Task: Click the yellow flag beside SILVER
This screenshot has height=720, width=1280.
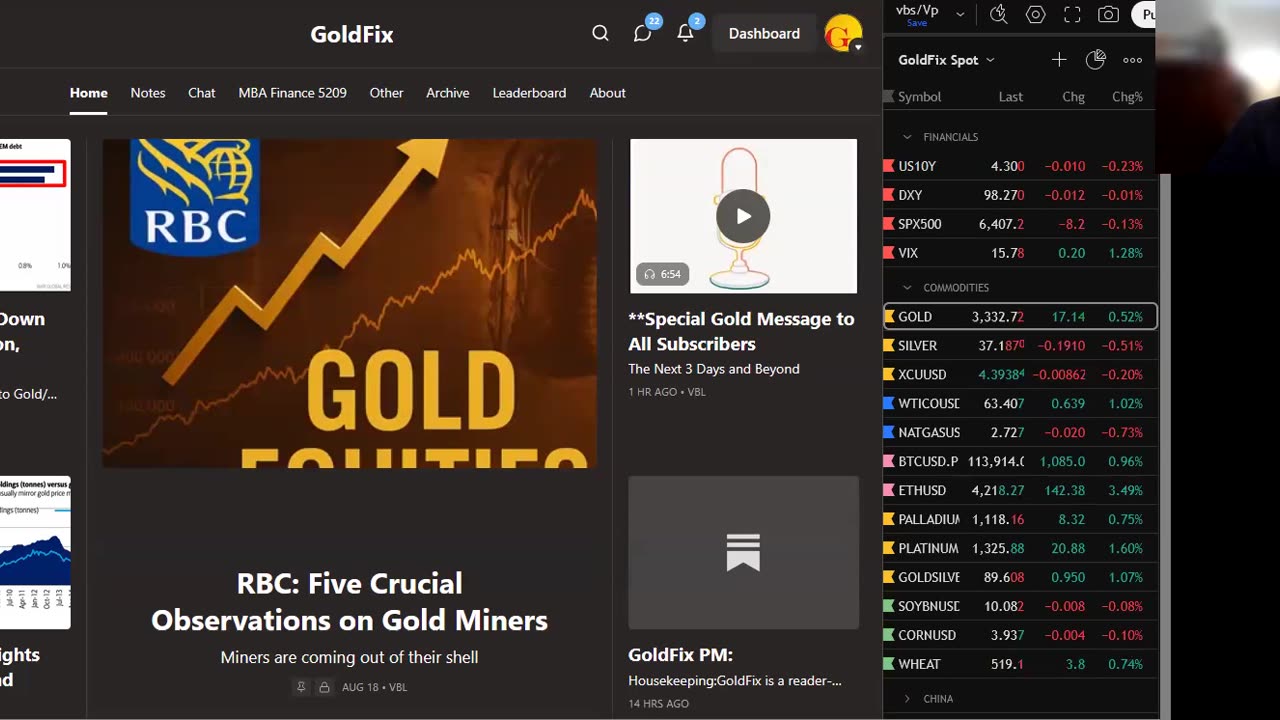Action: 888,345
